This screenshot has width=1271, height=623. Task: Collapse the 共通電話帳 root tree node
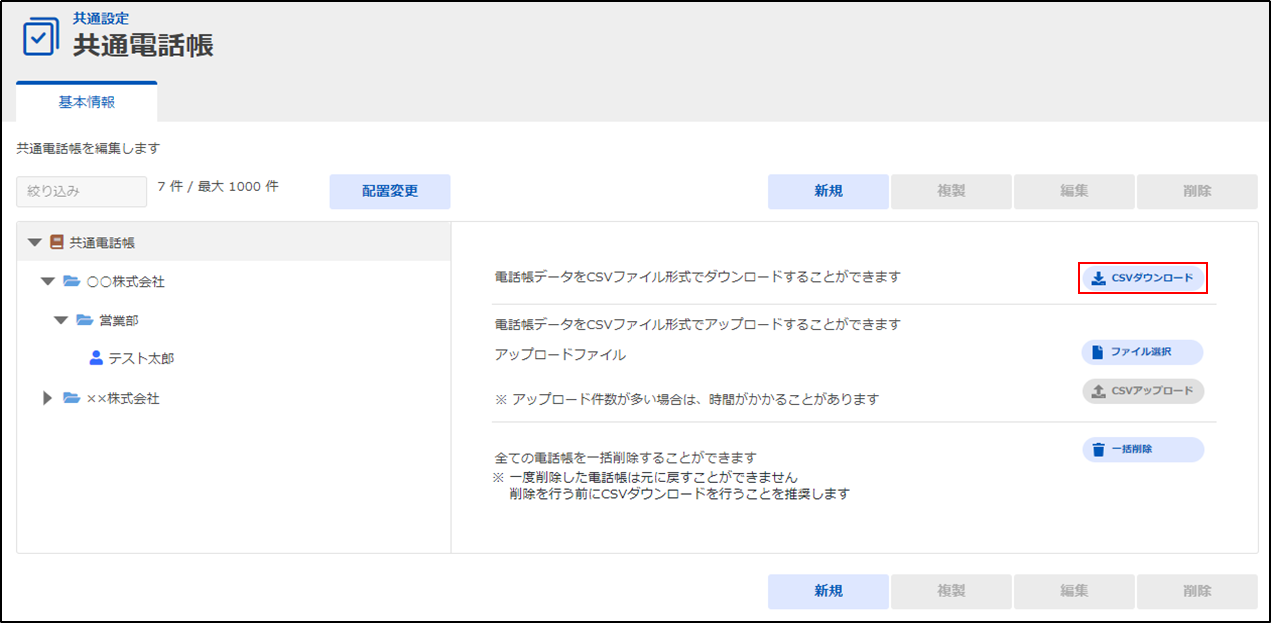(x=35, y=242)
